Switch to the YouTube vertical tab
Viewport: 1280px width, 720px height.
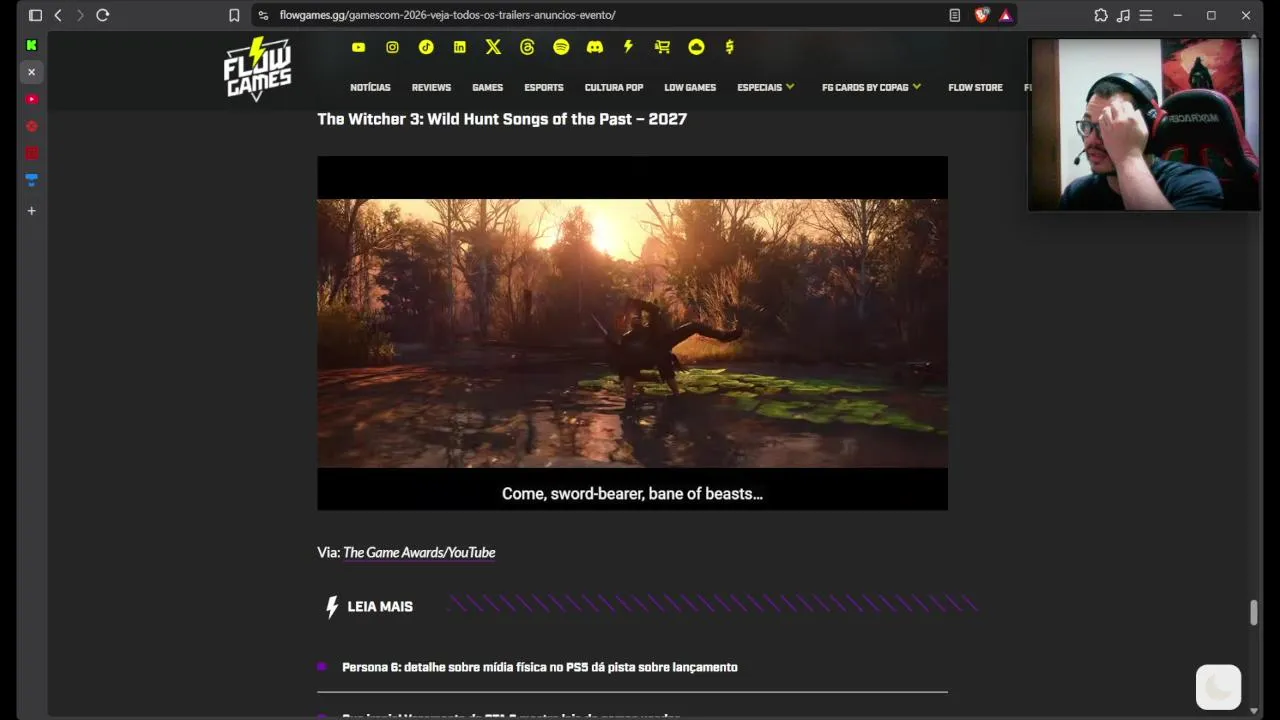[31, 99]
